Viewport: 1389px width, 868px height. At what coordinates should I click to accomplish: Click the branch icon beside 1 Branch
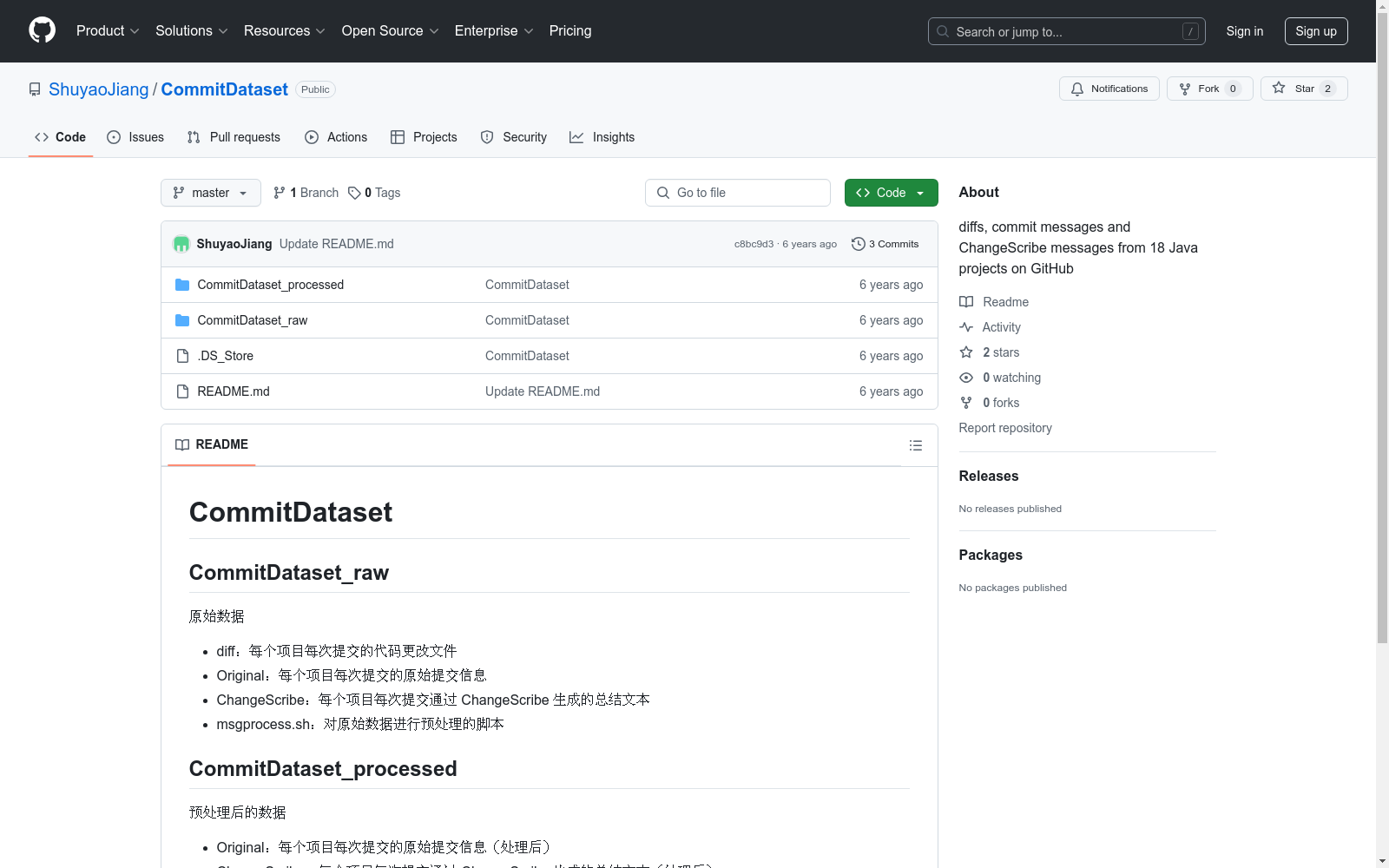pos(280,193)
